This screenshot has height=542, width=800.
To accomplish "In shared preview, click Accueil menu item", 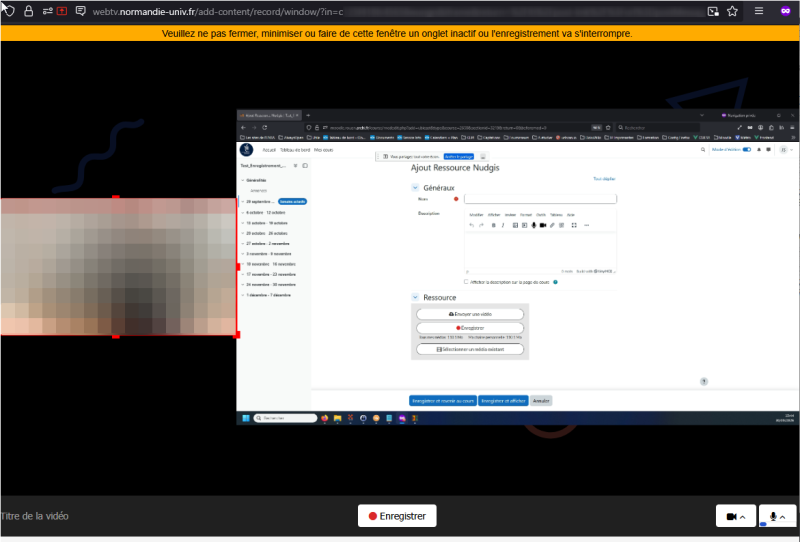I will pos(269,150).
